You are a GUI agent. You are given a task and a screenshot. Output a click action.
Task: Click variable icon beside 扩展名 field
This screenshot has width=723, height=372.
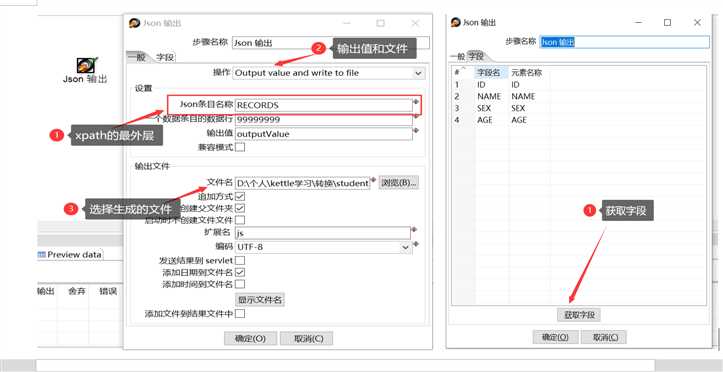pyautogui.click(x=415, y=230)
